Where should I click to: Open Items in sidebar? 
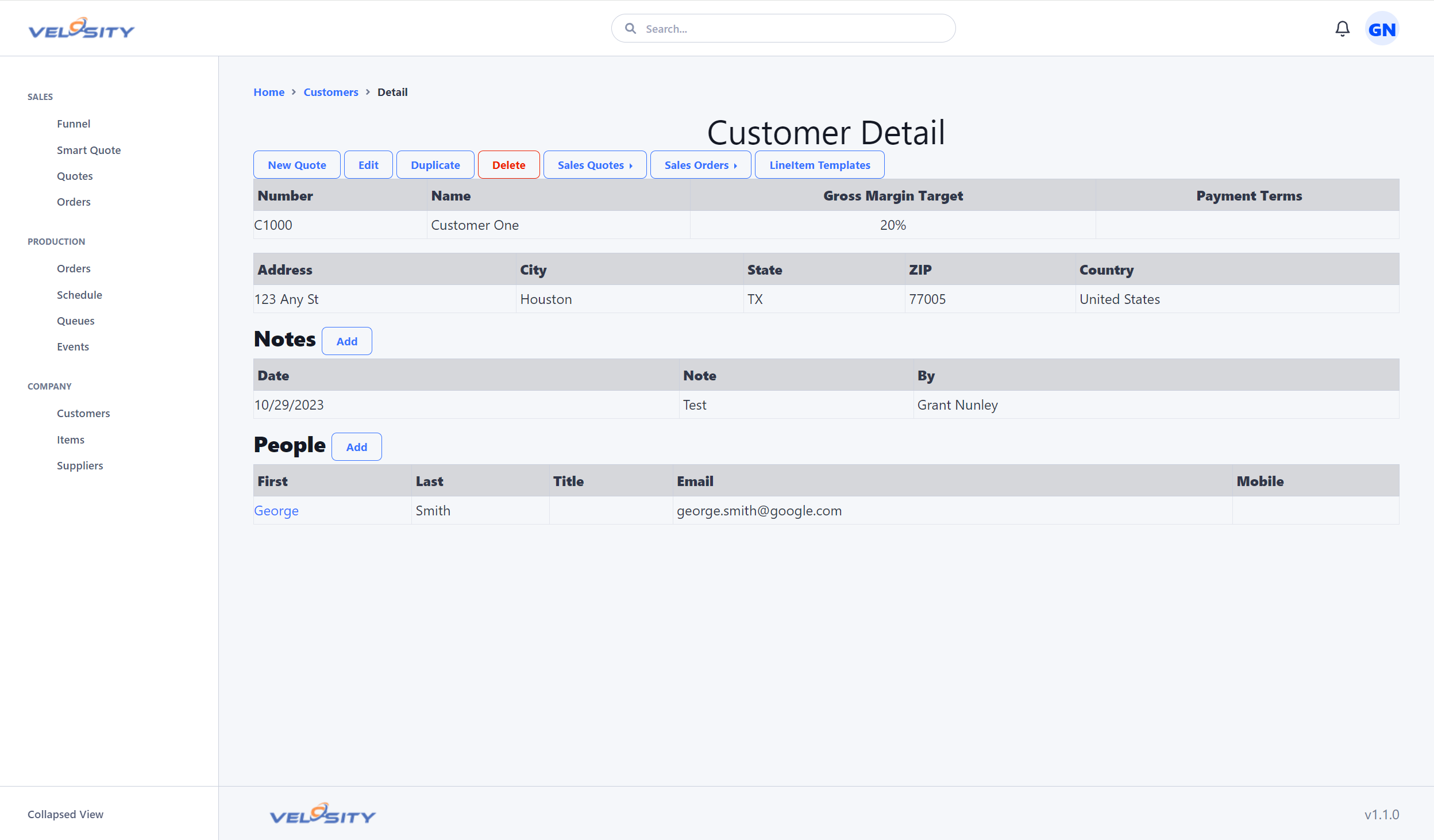click(x=71, y=440)
